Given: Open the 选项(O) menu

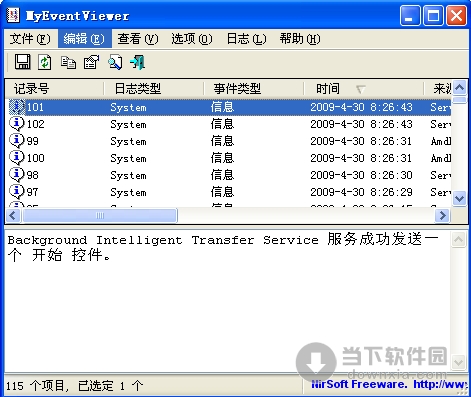Looking at the screenshot, I should (x=192, y=39).
